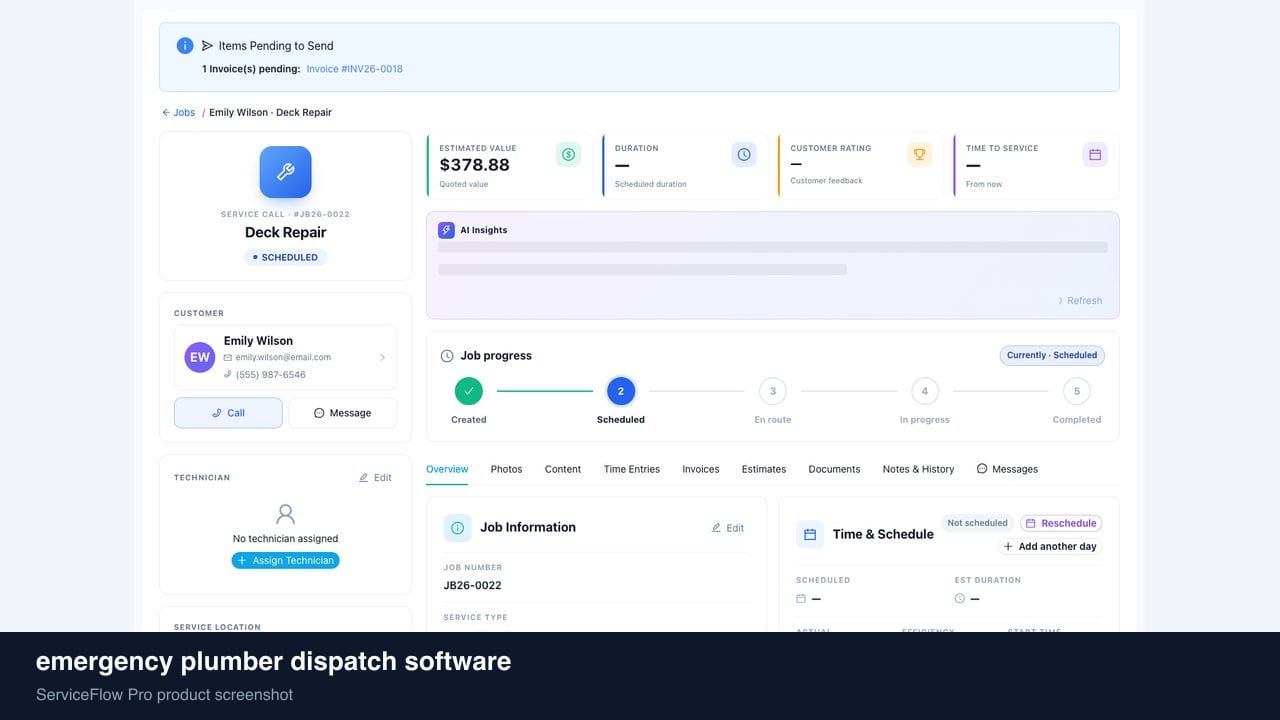
Task: Edit Job Information
Action: pyautogui.click(x=728, y=528)
